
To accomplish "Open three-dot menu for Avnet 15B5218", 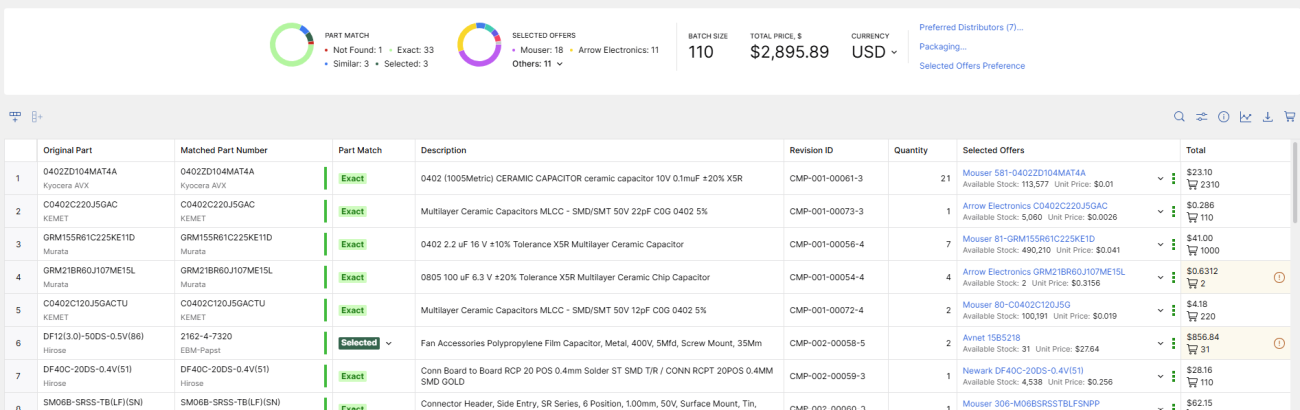I will tap(1173, 344).
